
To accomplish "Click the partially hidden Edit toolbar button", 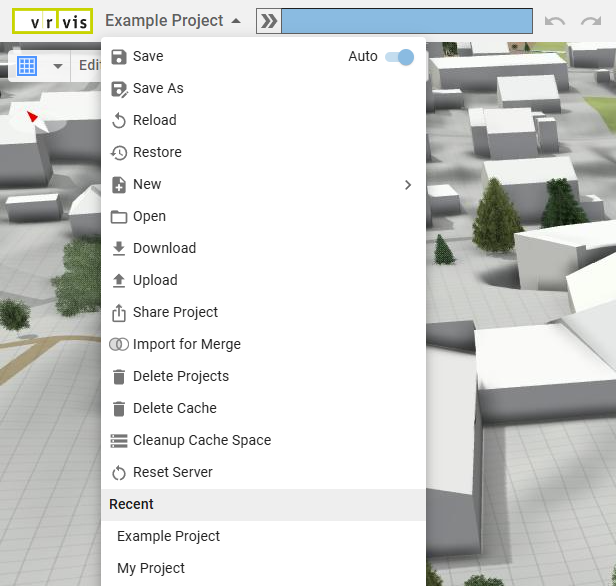I will click(x=89, y=66).
